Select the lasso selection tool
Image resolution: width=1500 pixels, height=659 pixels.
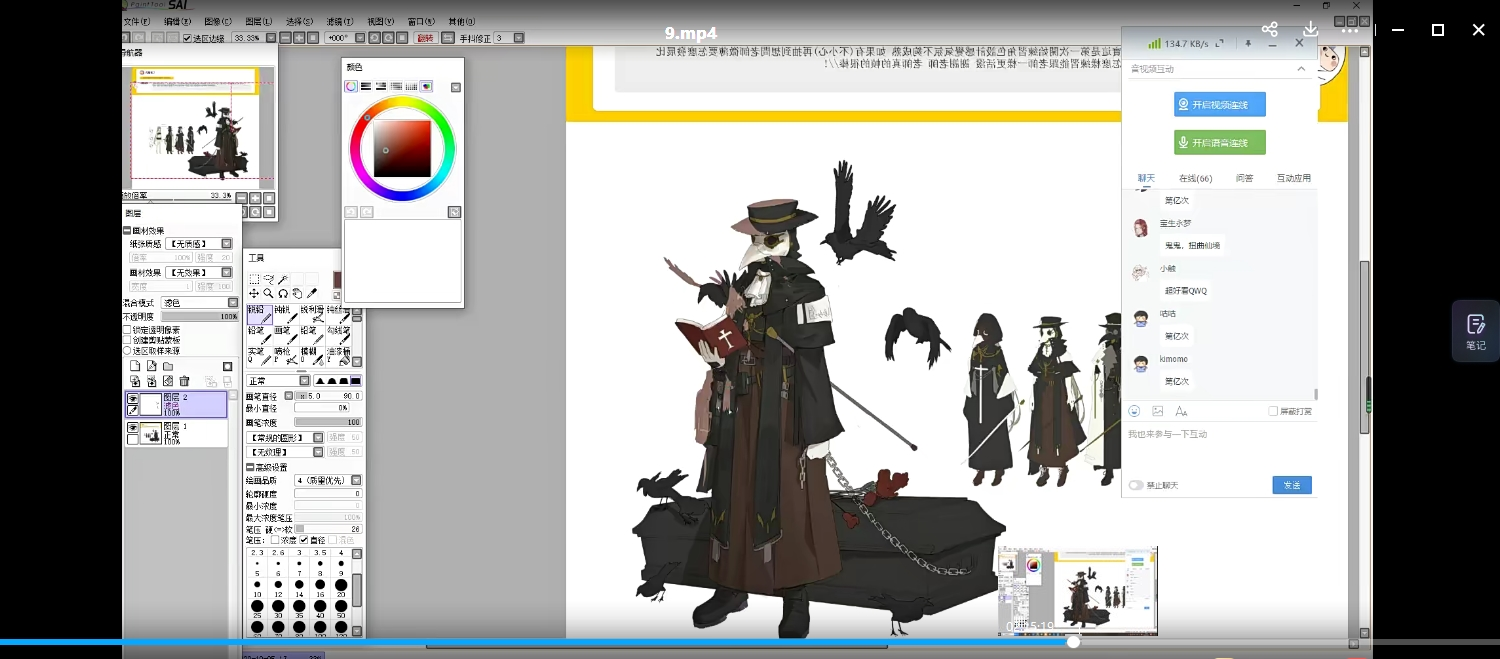(x=269, y=279)
